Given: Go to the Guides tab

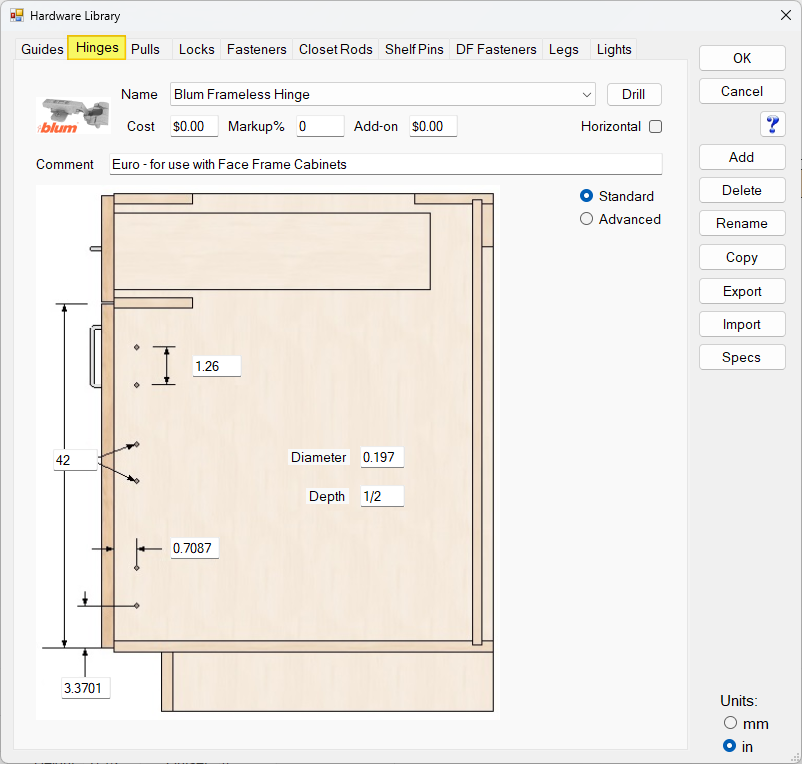Looking at the screenshot, I should (42, 49).
